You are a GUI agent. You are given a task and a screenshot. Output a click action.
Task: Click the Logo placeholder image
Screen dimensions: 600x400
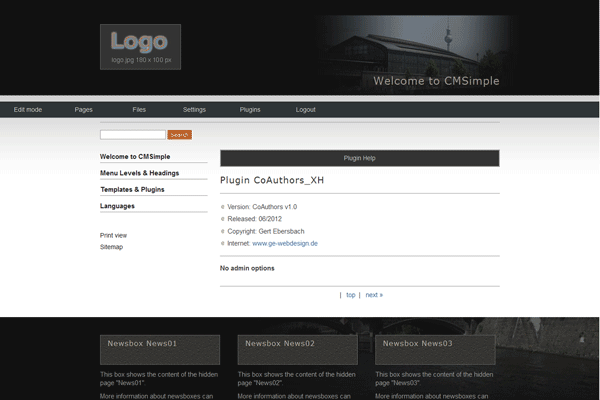140,47
